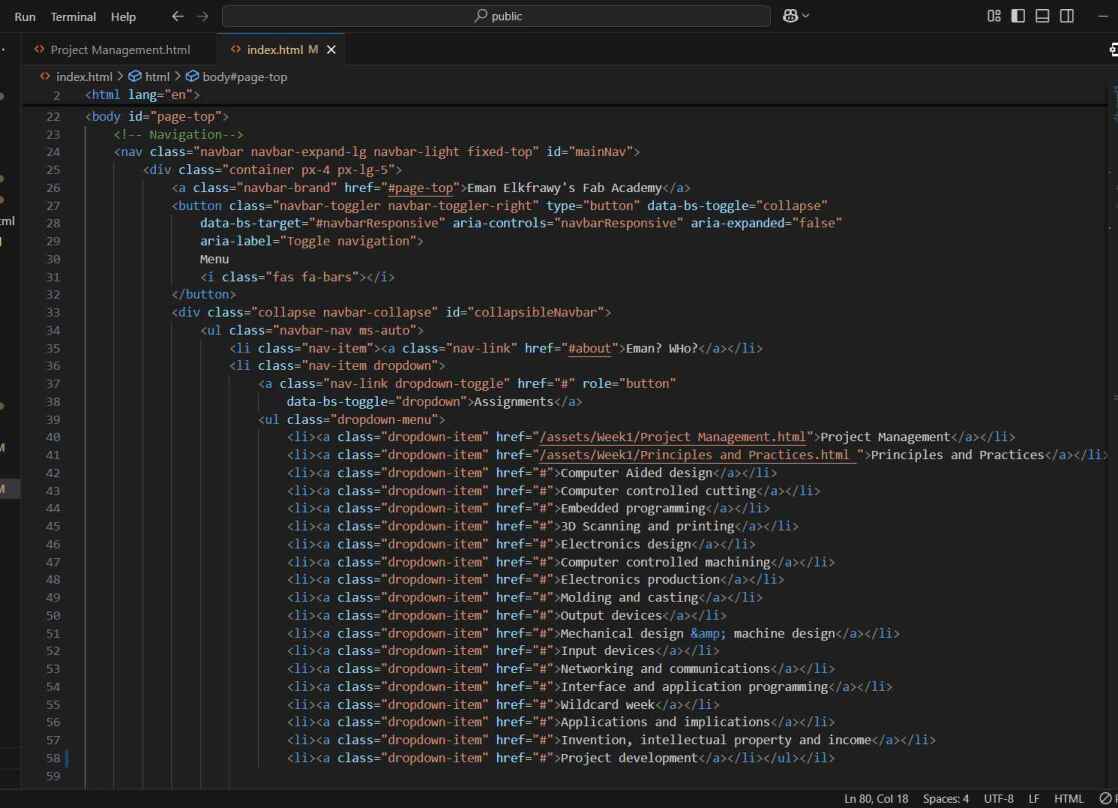The width and height of the screenshot is (1118, 808).
Task: Toggle the primary side bar
Action: [1018, 16]
